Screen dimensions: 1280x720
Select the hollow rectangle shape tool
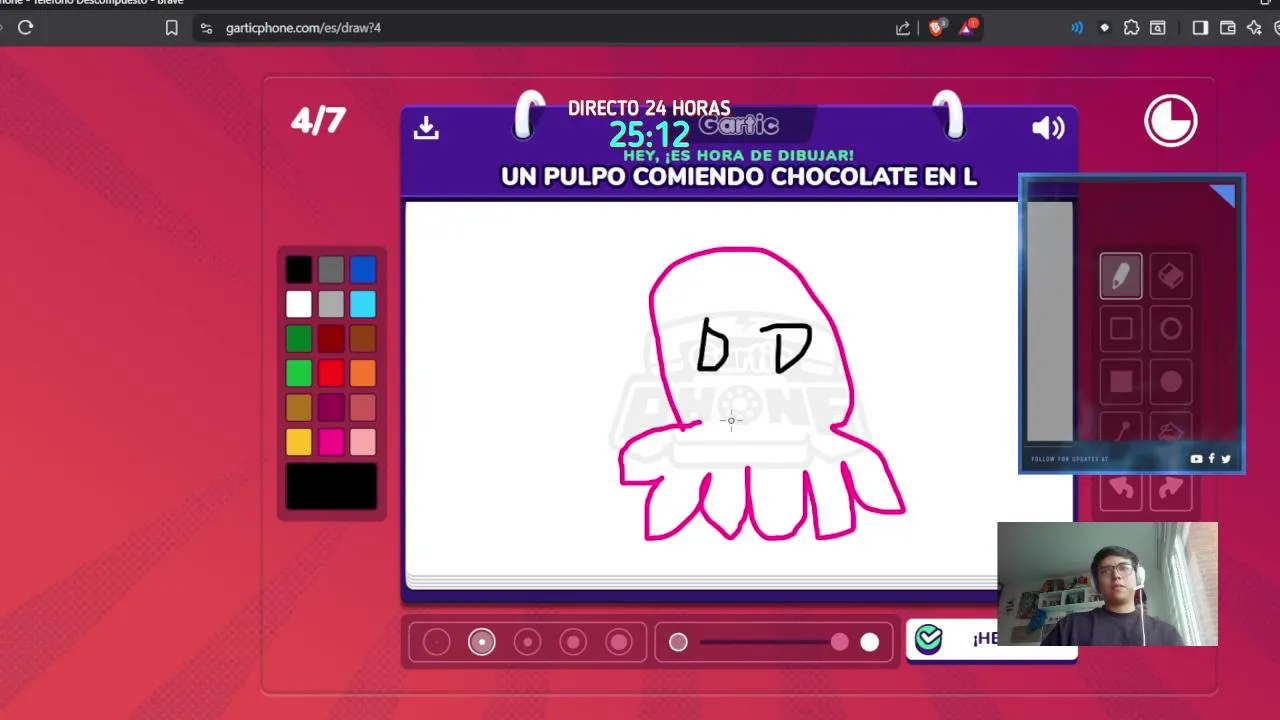point(1120,329)
